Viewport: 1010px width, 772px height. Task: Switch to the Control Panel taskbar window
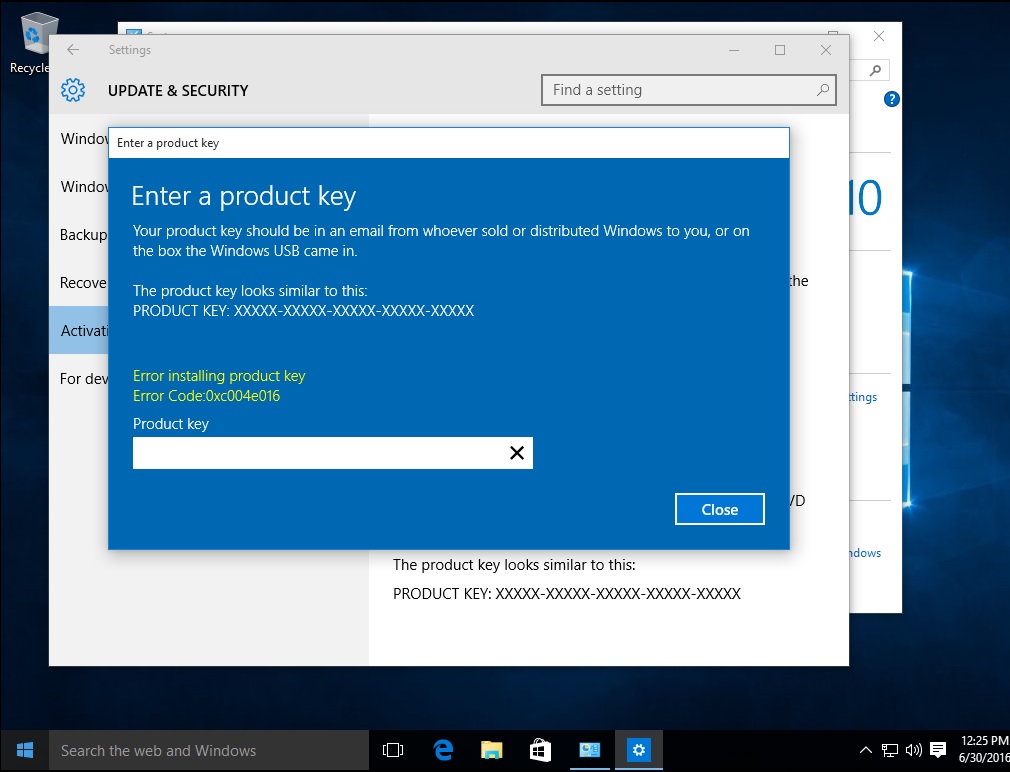click(589, 751)
